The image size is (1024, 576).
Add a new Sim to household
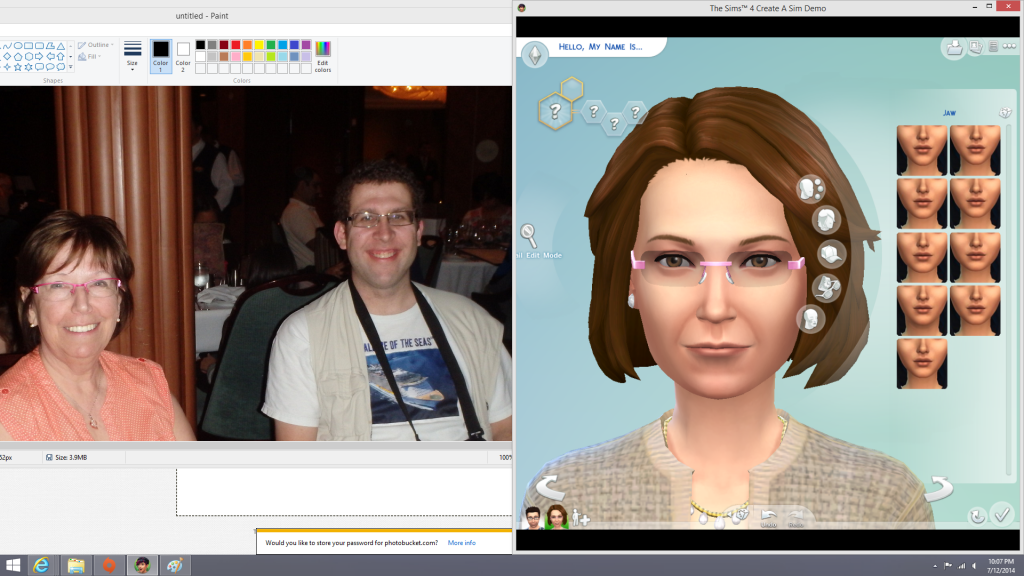tap(581, 519)
